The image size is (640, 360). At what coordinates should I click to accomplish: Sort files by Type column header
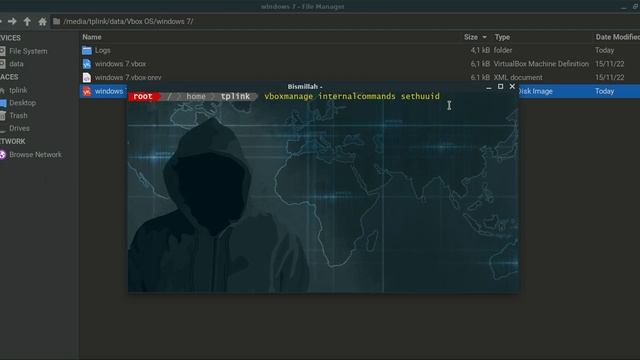[x=502, y=37]
